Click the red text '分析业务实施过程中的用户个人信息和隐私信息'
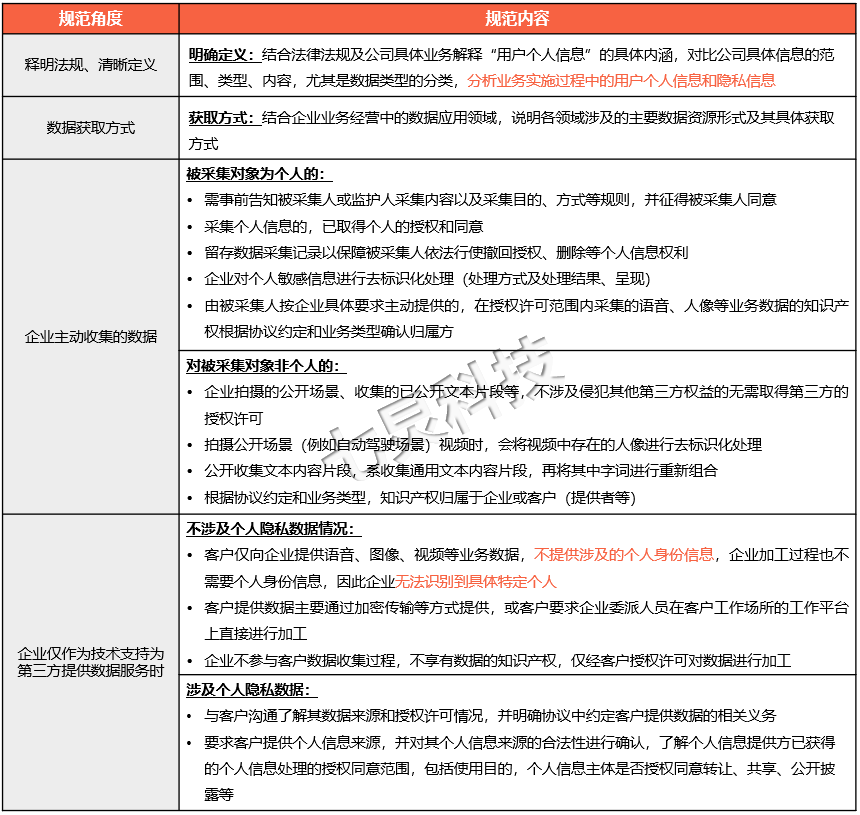 point(621,81)
